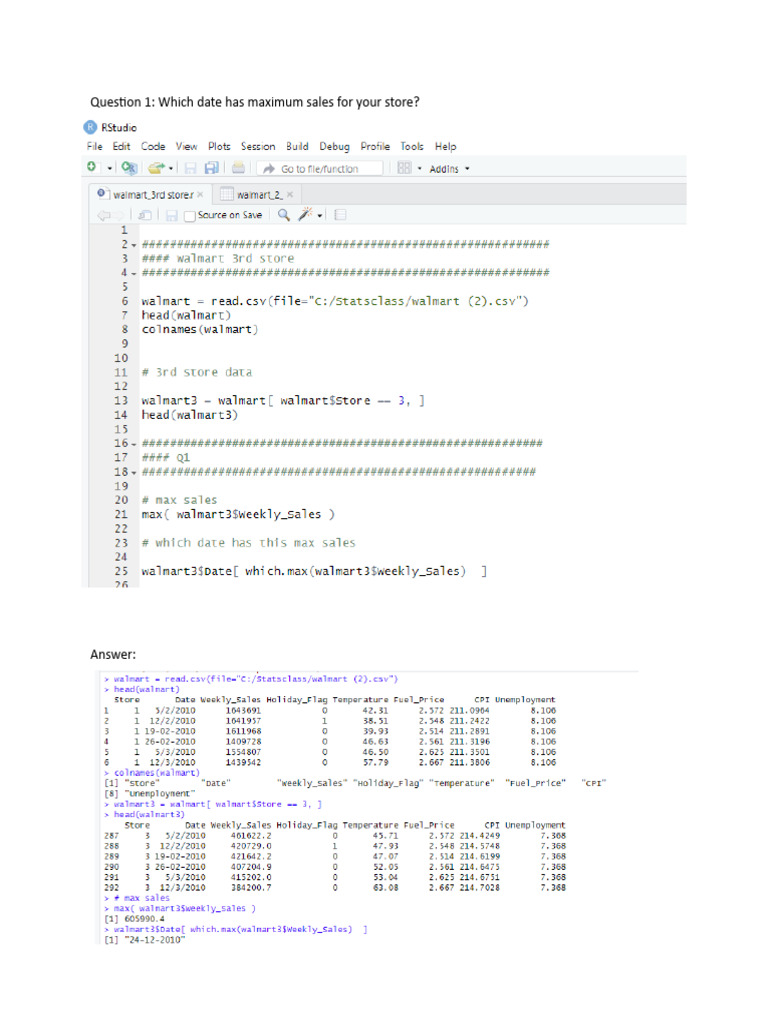Click the find/replace magnifier icon

(283, 214)
